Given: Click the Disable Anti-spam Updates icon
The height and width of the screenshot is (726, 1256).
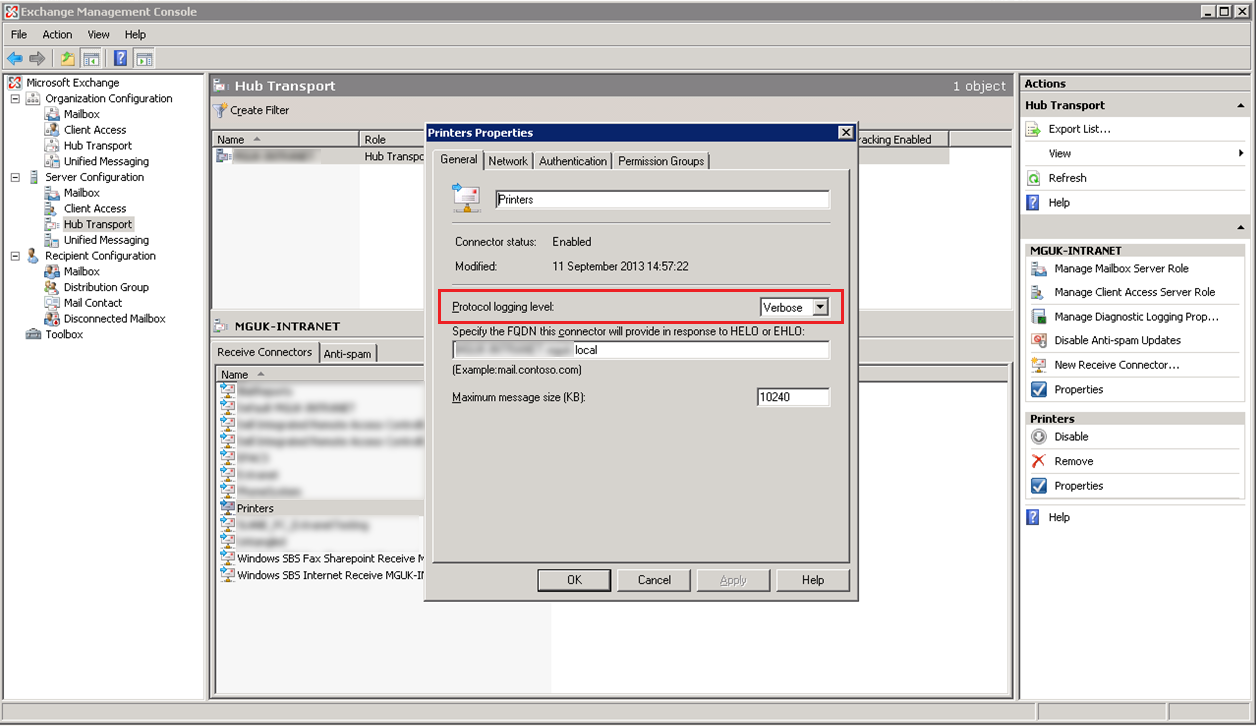Looking at the screenshot, I should point(1039,340).
